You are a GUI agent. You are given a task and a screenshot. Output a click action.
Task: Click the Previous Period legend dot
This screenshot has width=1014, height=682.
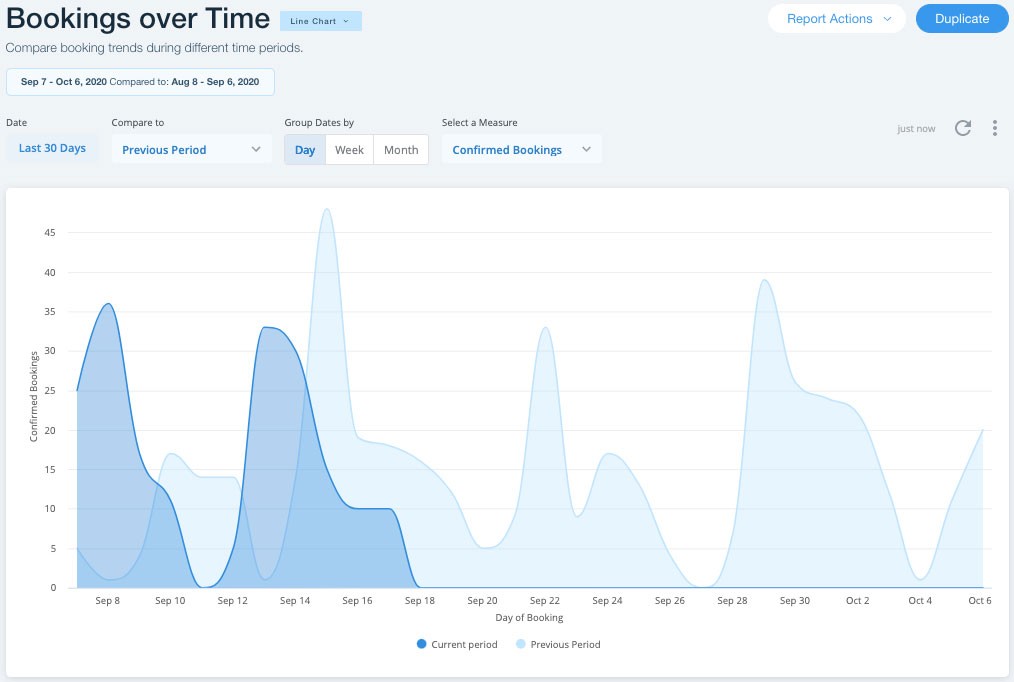coord(522,644)
